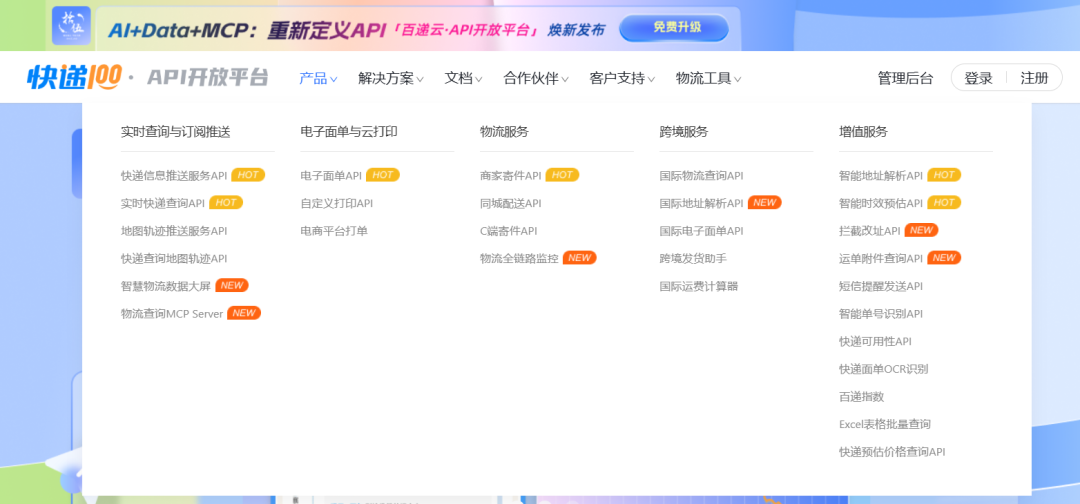Select 国际地址解析API

[701, 203]
